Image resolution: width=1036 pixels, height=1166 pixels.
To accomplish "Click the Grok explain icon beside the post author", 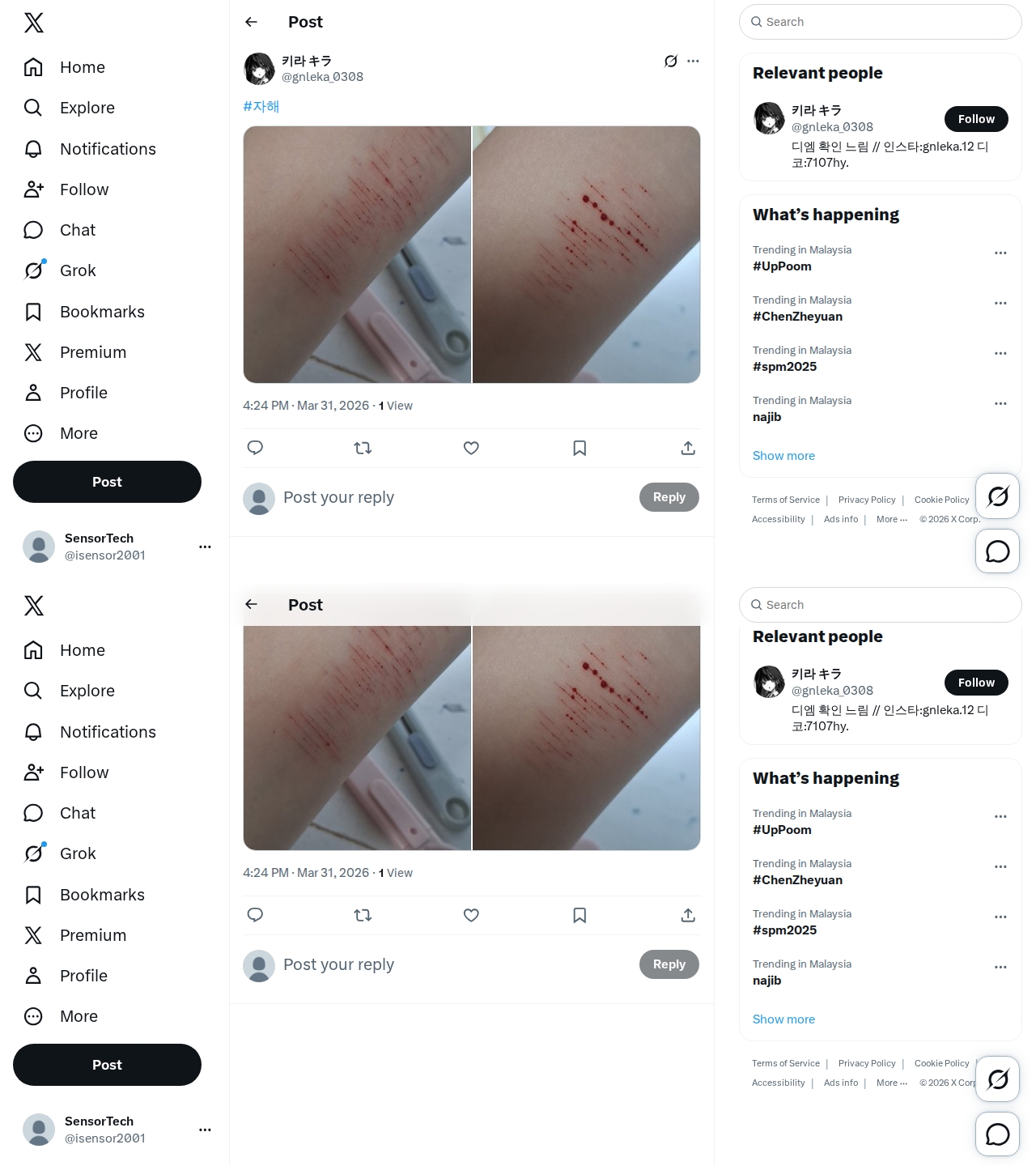I will pyautogui.click(x=670, y=61).
